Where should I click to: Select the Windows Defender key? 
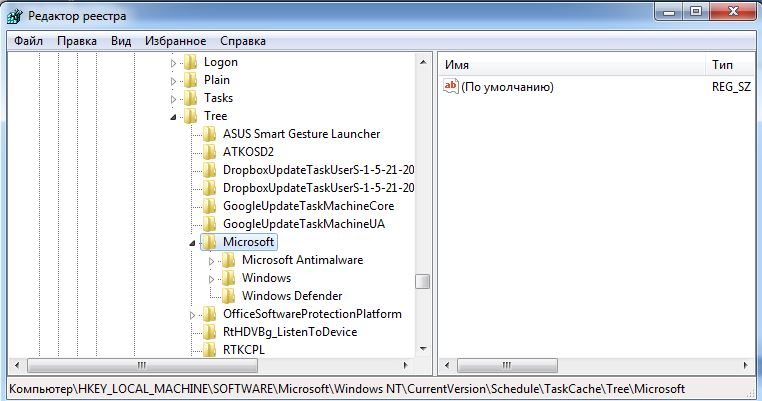pos(292,296)
